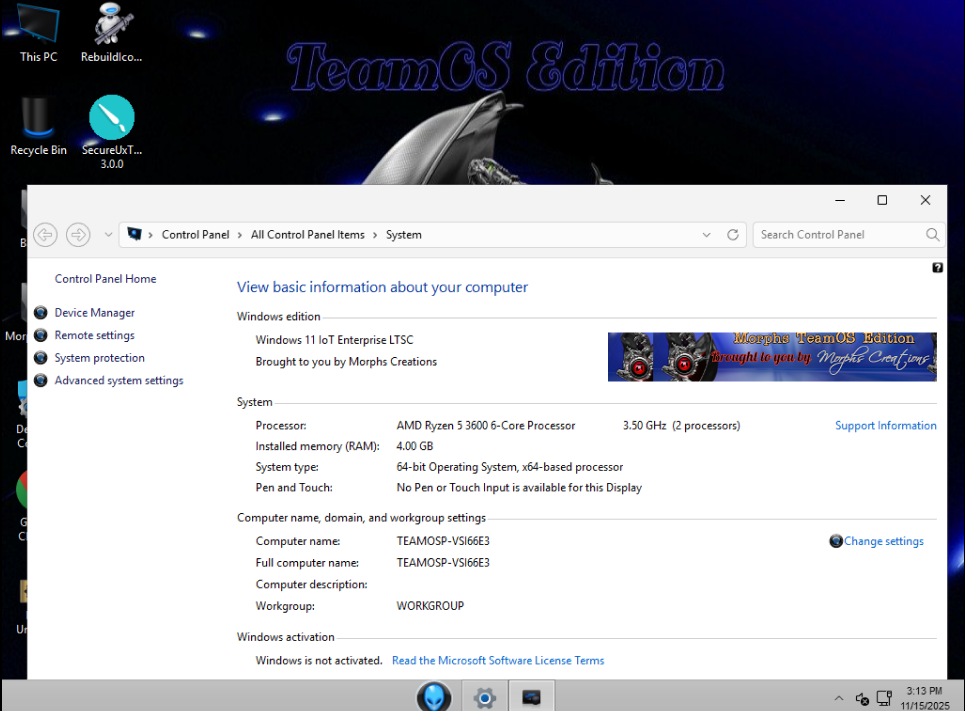Click the alien head Start button
Screen dimensions: 965x711
pos(434,696)
